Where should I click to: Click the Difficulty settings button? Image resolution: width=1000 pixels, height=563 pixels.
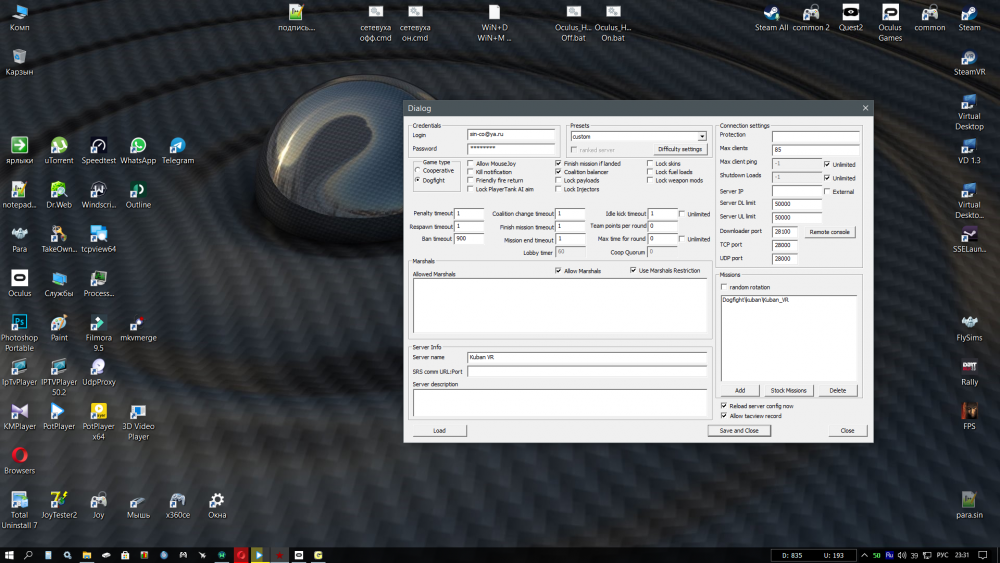[x=680, y=149]
